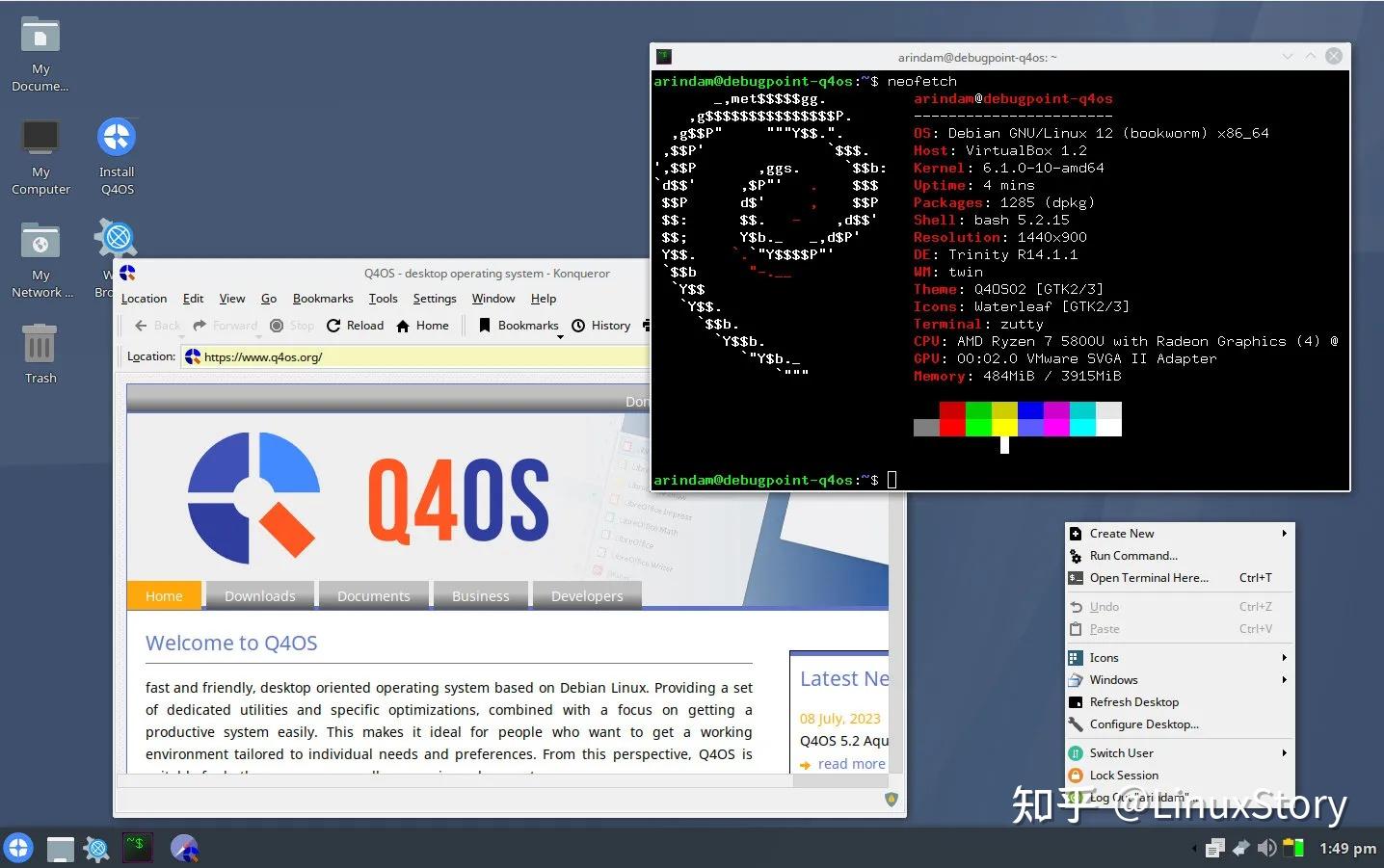1384x868 pixels.
Task: Select Refresh Desktop from the context menu
Action: tap(1134, 701)
